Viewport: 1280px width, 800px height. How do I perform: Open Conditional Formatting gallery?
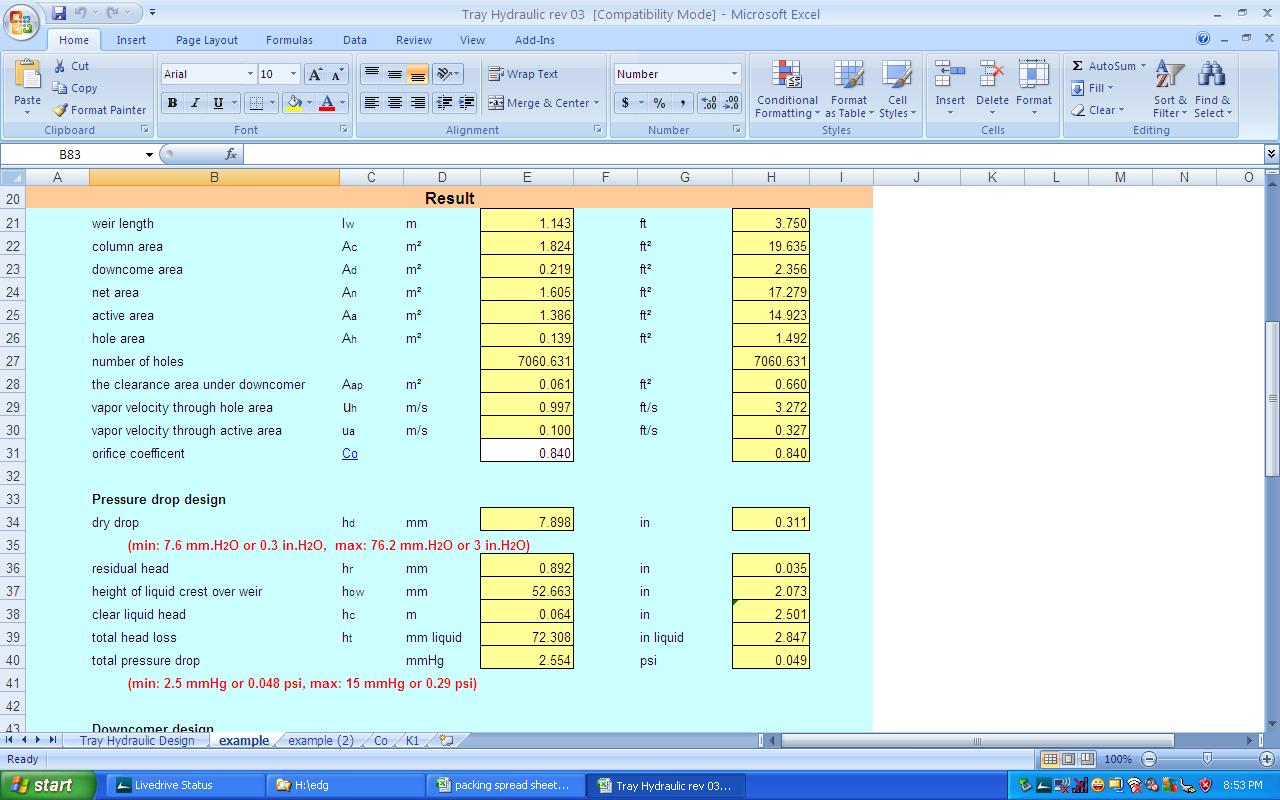[x=786, y=90]
